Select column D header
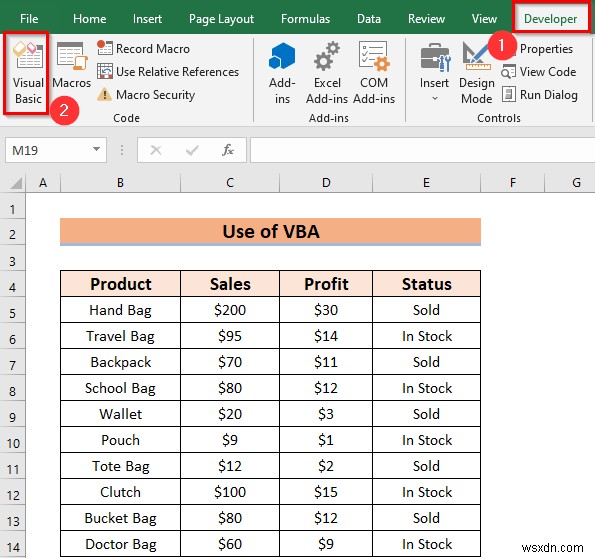 326,183
